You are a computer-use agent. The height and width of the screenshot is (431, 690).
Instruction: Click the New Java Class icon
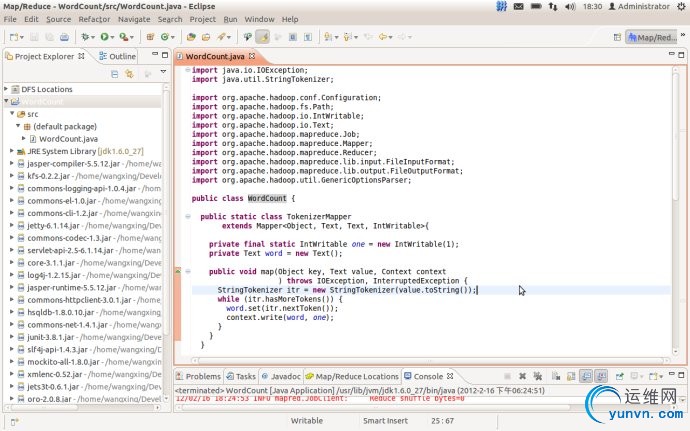[165, 37]
